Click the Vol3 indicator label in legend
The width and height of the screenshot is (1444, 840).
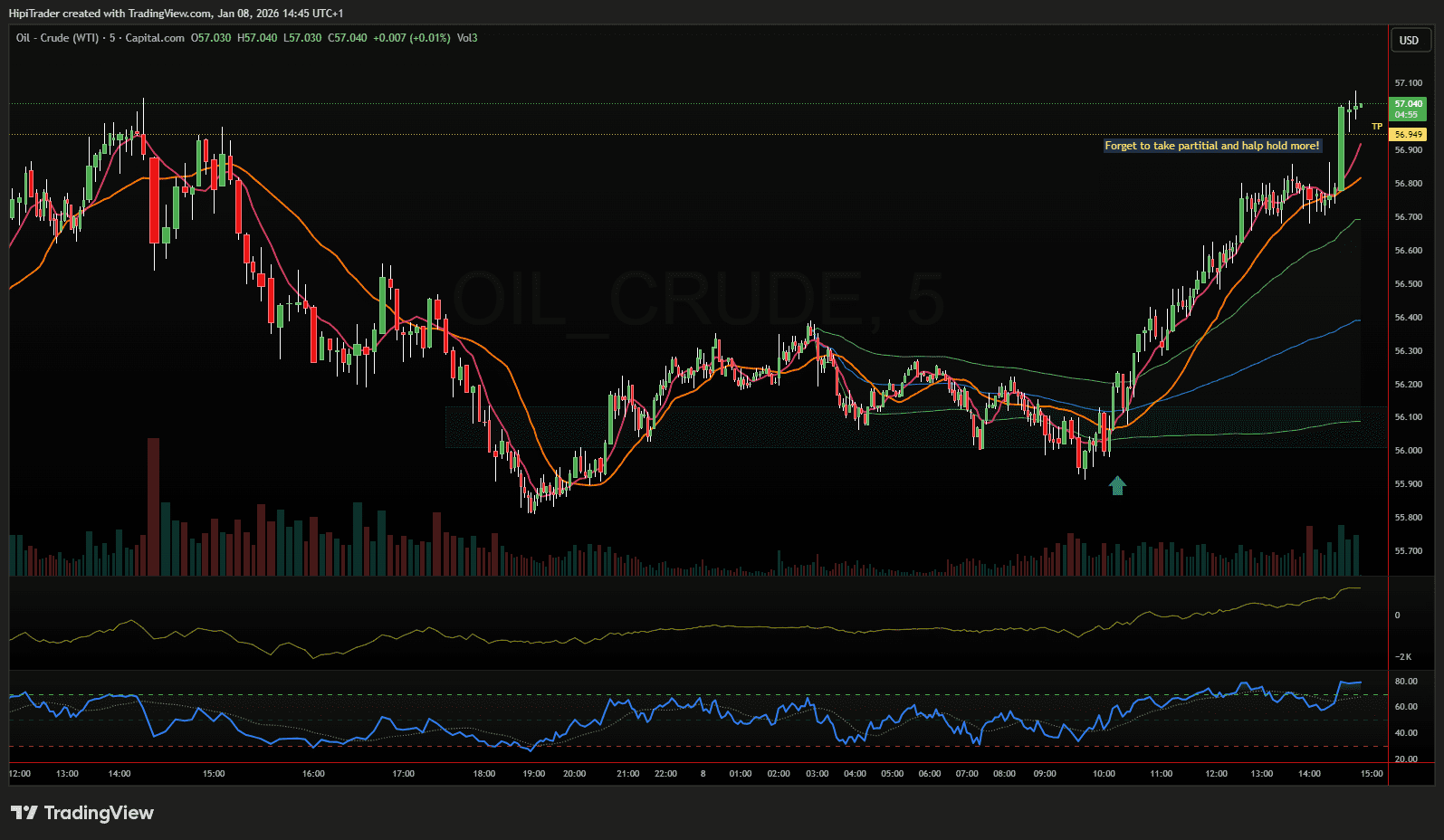click(467, 38)
